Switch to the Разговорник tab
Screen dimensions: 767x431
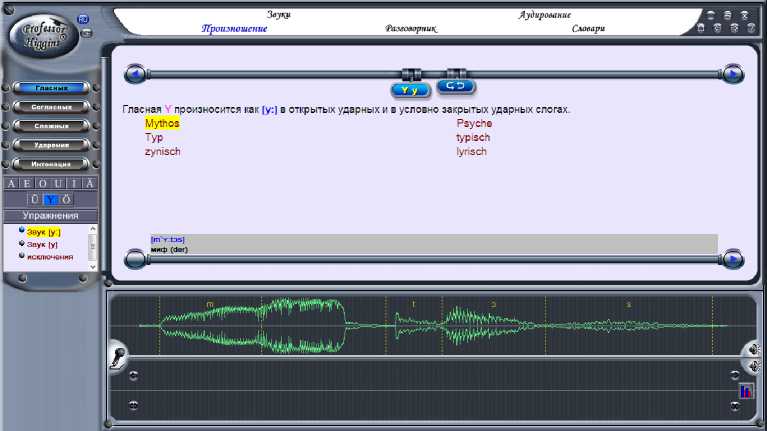point(411,29)
